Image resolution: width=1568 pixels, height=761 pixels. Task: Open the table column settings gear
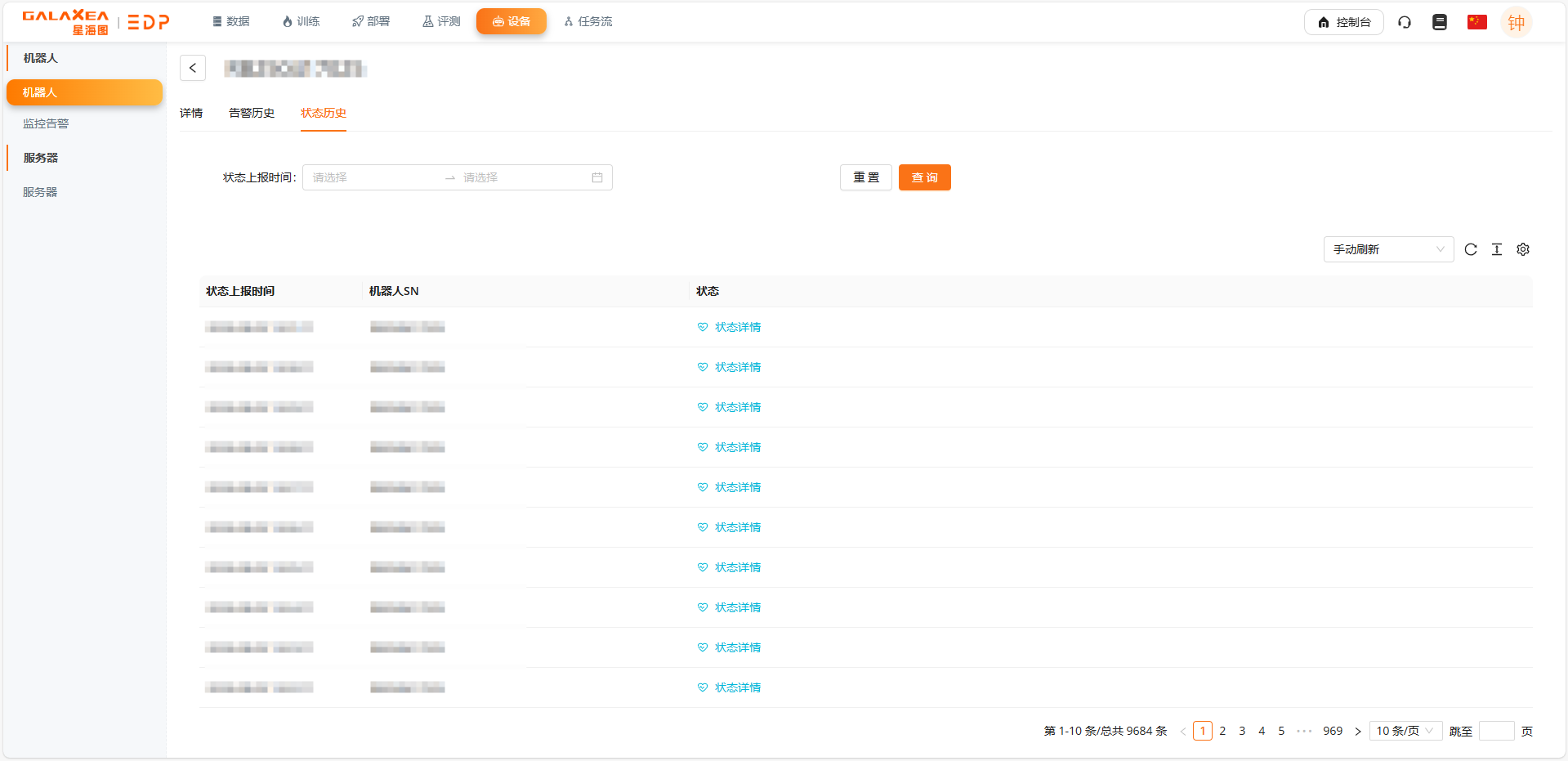pyautogui.click(x=1523, y=249)
